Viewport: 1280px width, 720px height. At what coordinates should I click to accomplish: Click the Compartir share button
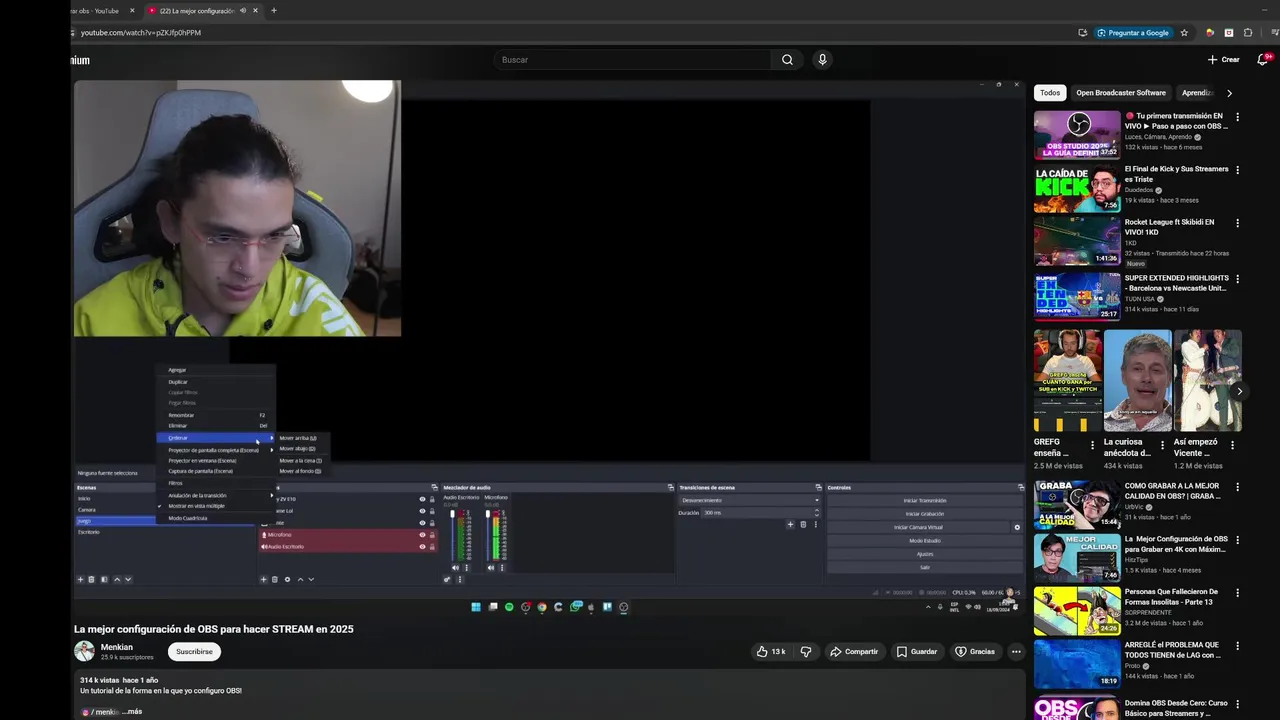[x=854, y=651]
